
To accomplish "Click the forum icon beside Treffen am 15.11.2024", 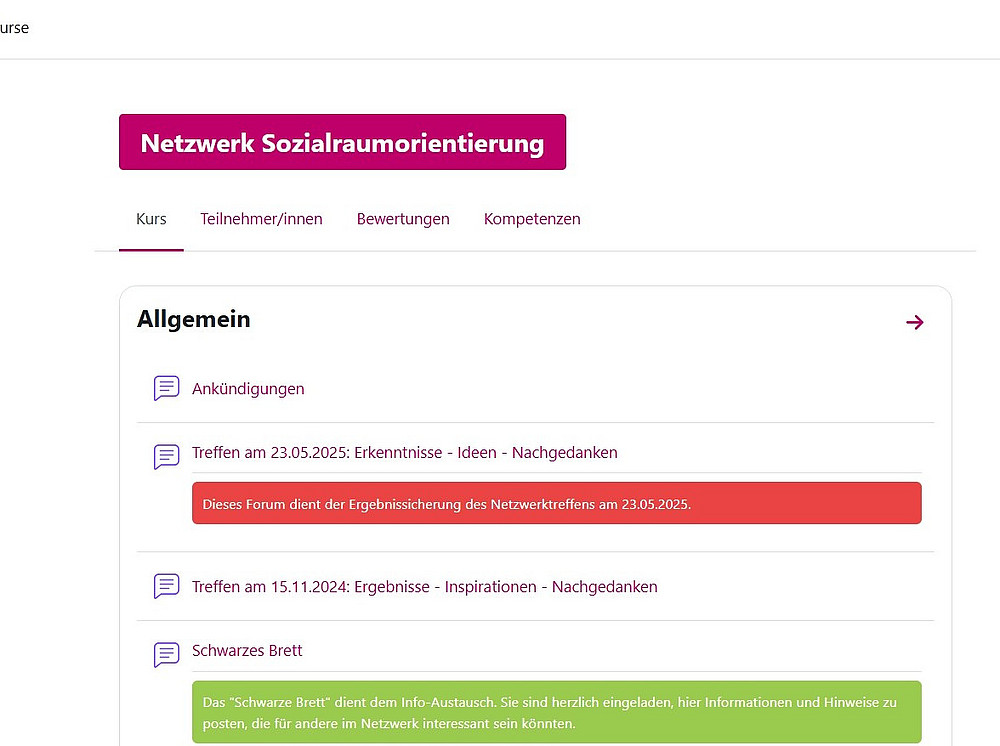I will coord(167,586).
